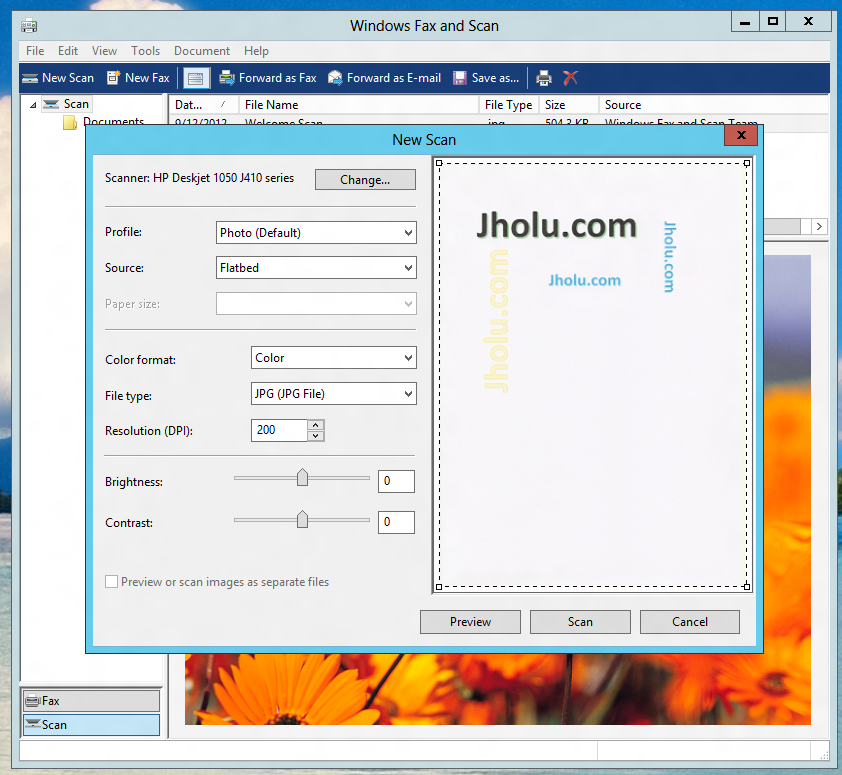Toggle the preview pane icon

coord(195,78)
